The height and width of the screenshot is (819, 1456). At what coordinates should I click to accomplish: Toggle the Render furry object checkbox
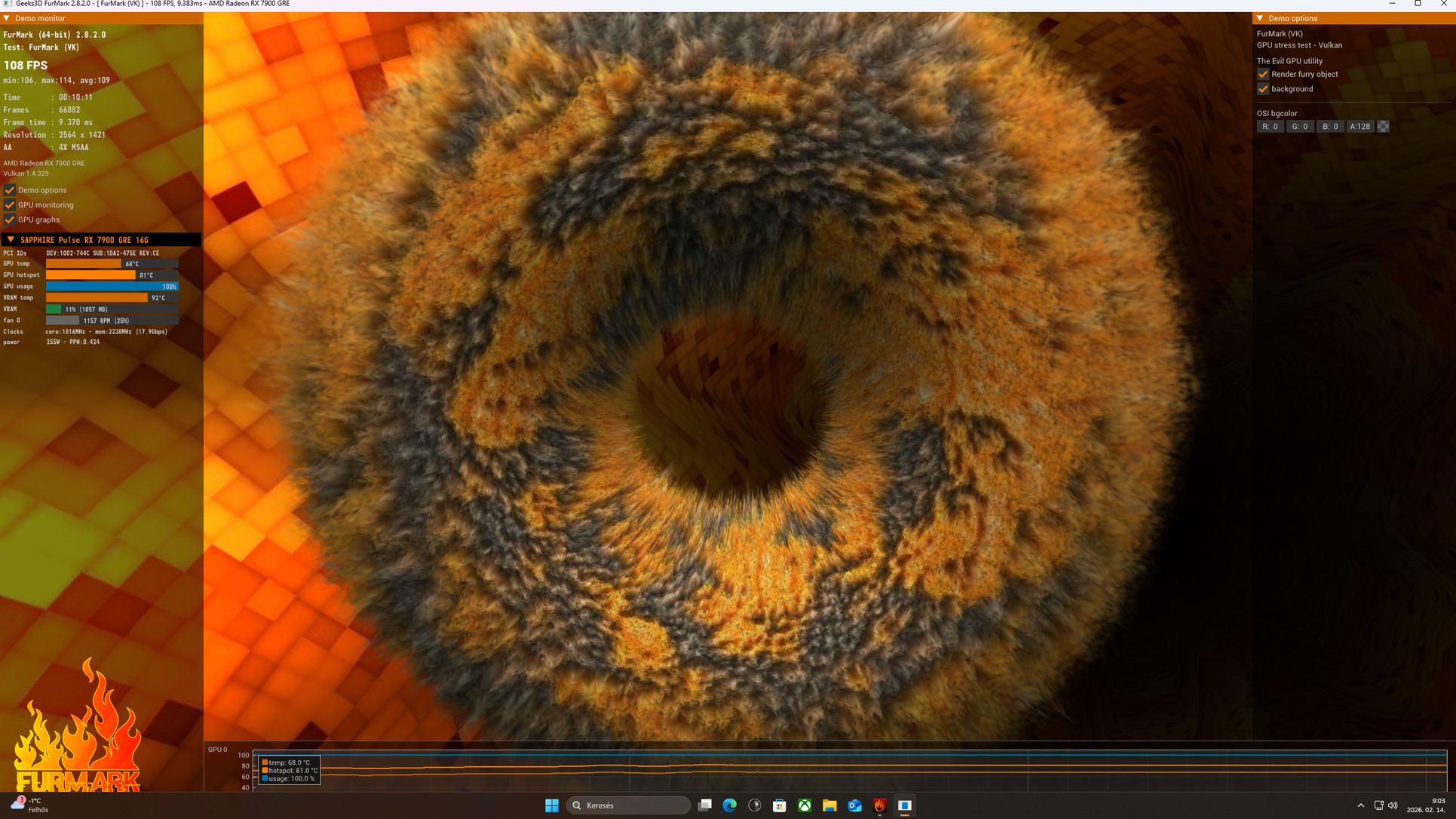point(1263,74)
